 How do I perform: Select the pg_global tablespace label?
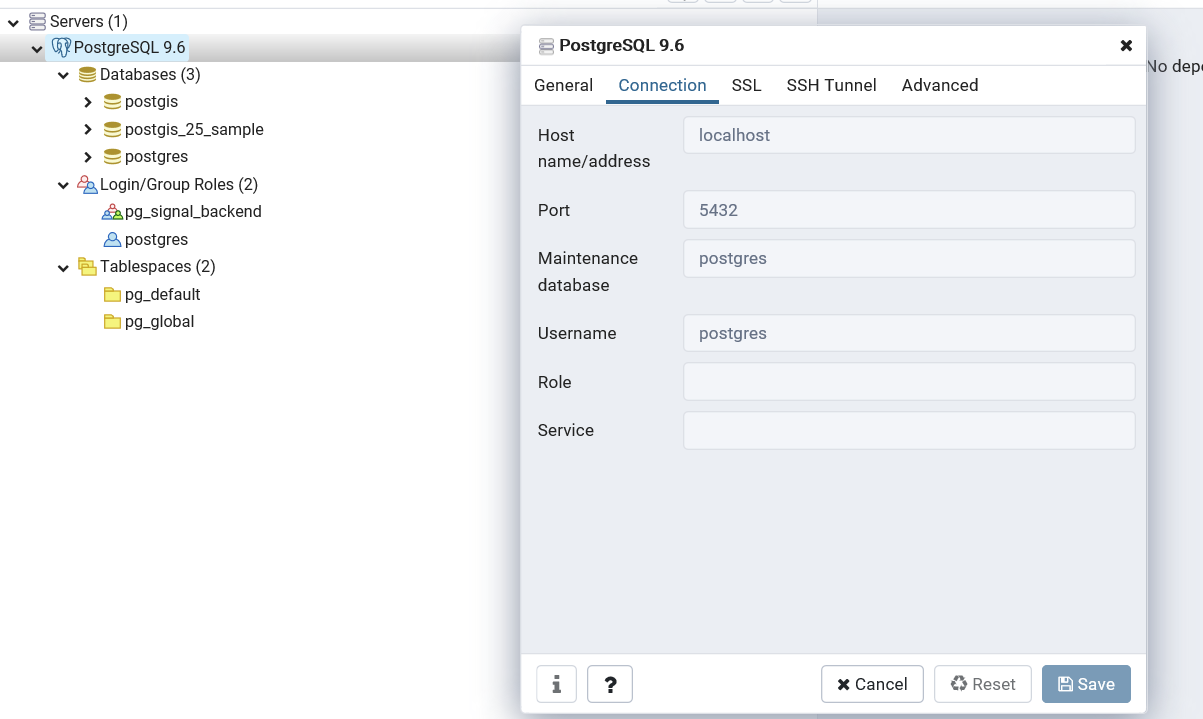[x=159, y=322]
